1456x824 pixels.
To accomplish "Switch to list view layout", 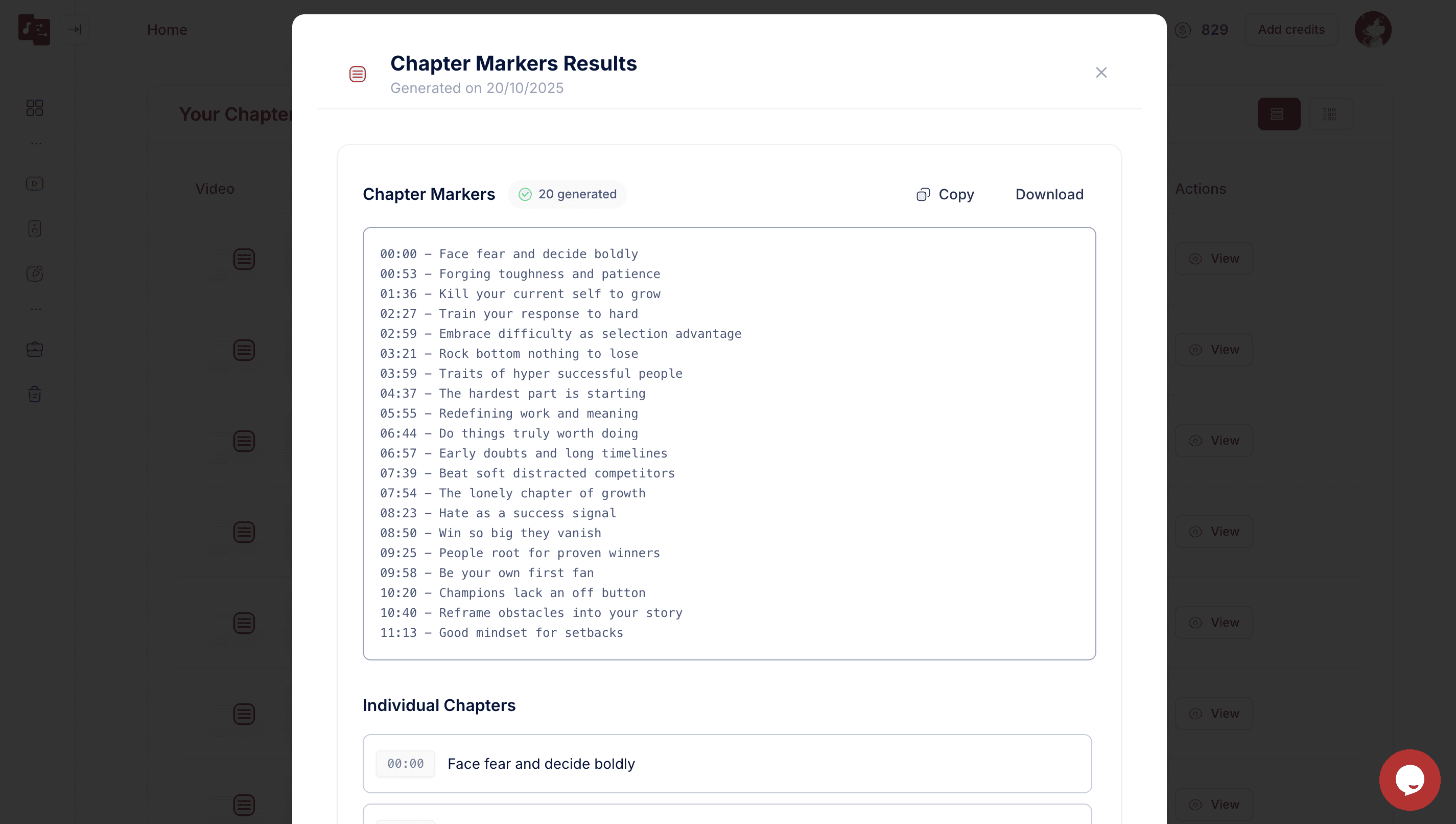I will [x=1278, y=115].
